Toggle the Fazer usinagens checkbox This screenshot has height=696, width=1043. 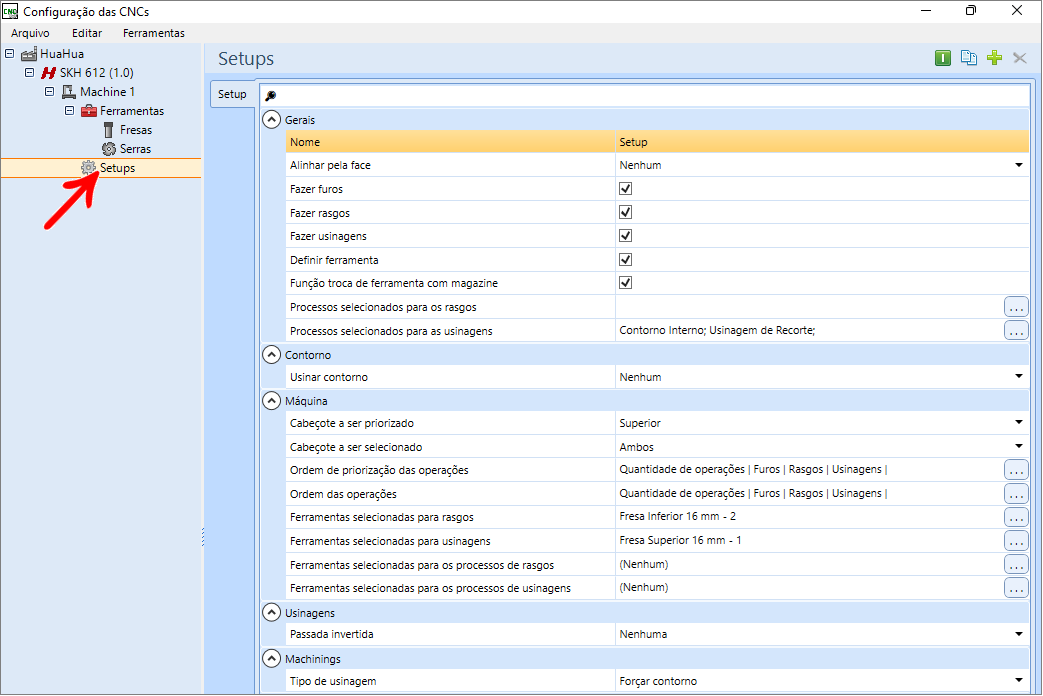(x=625, y=236)
